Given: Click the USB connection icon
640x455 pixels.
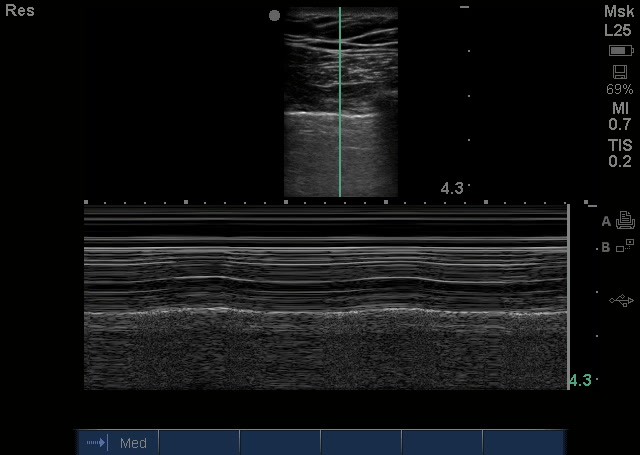Looking at the screenshot, I should pyautogui.click(x=620, y=300).
